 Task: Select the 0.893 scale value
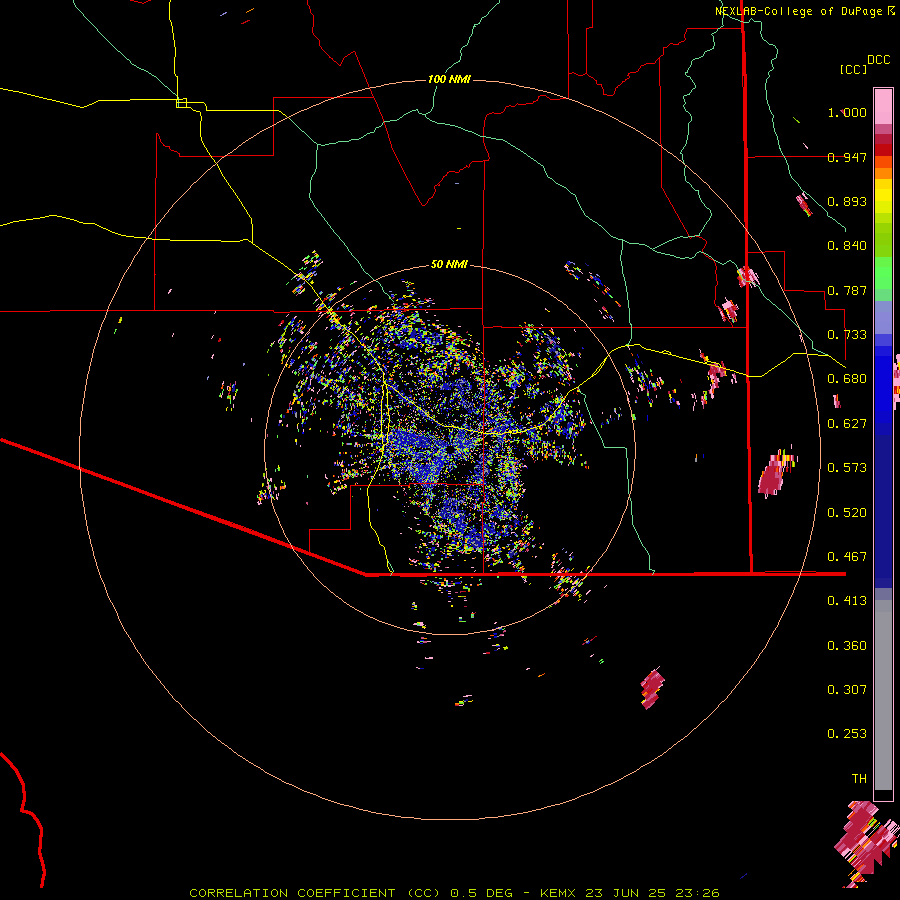click(847, 201)
